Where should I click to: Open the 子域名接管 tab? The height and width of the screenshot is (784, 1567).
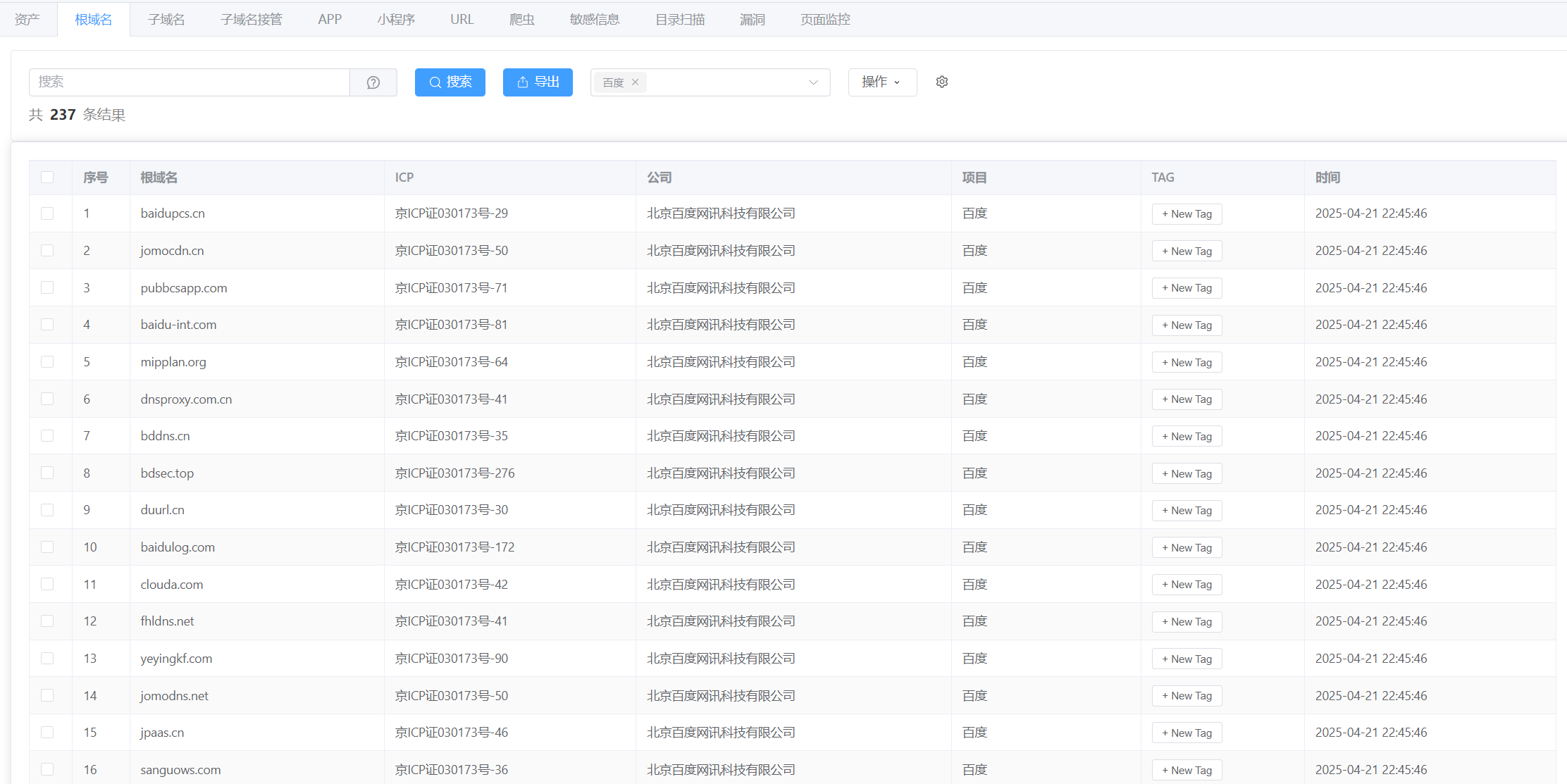[x=252, y=19]
